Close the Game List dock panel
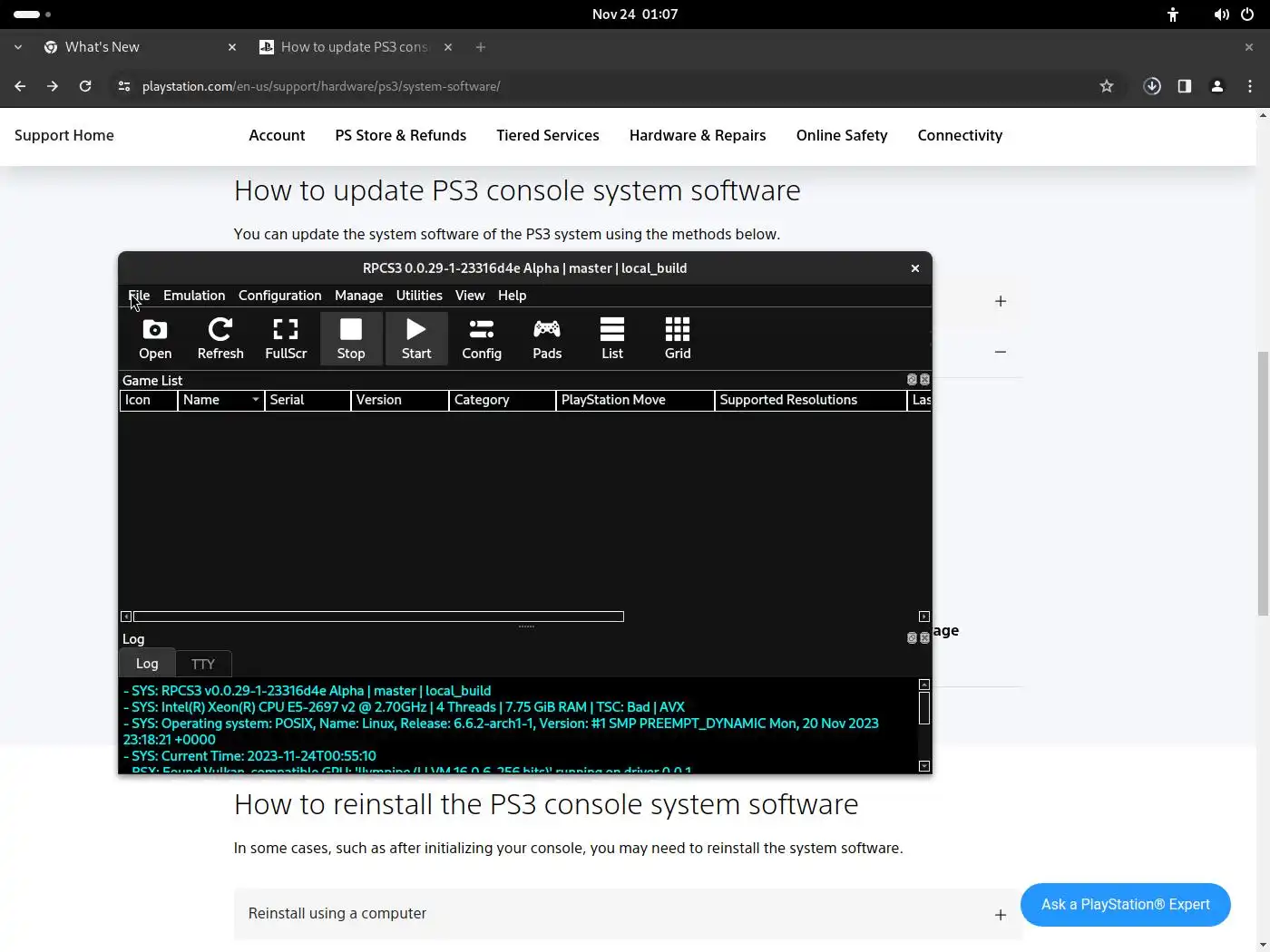Screen dimensions: 1270x952 924,380
